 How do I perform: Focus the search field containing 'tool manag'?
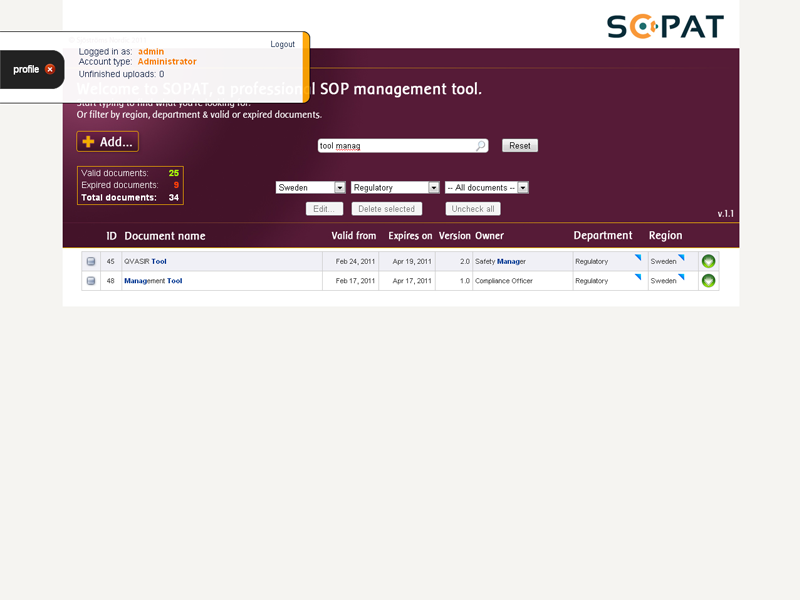(x=403, y=146)
